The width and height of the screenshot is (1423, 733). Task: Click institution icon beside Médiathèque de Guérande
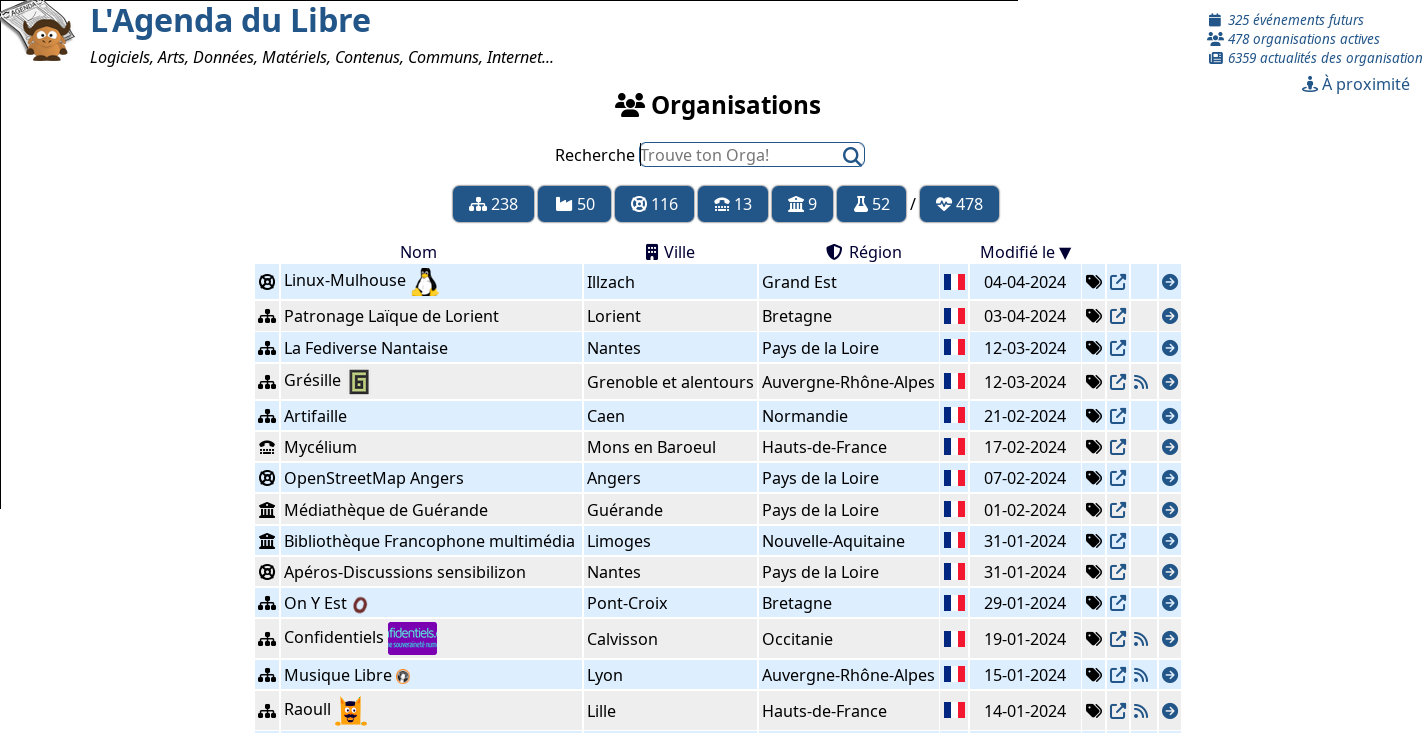[x=267, y=510]
